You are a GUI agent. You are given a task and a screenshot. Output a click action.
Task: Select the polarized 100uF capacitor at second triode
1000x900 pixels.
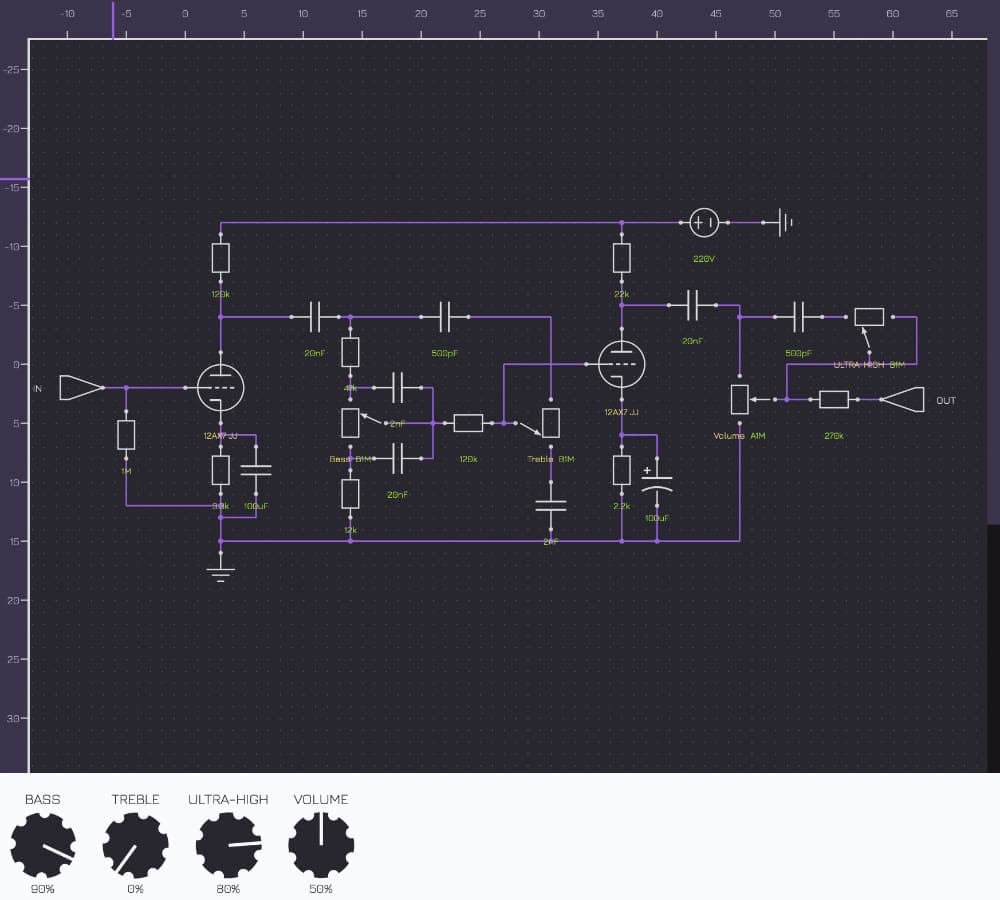pyautogui.click(x=657, y=483)
